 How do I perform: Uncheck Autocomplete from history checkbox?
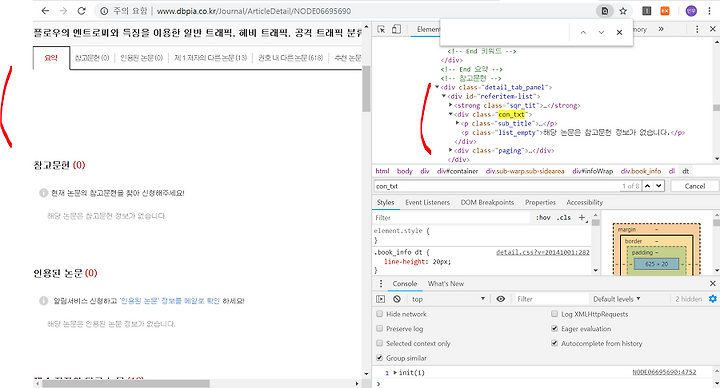pos(555,343)
